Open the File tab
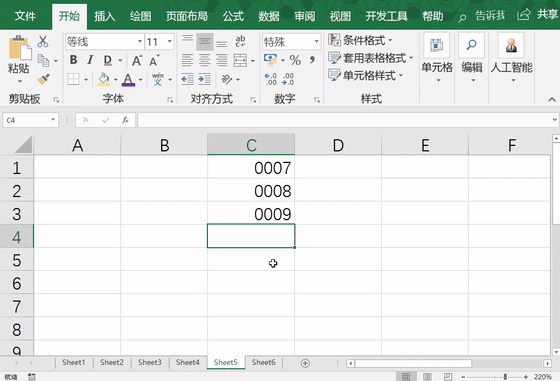 click(25, 16)
